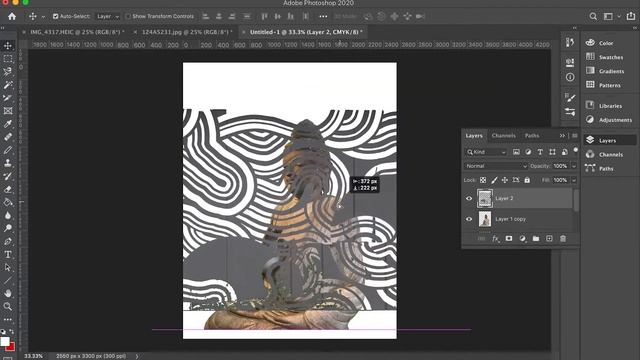
Task: Hide Layer 2 with its eye icon
Action: tap(469, 199)
